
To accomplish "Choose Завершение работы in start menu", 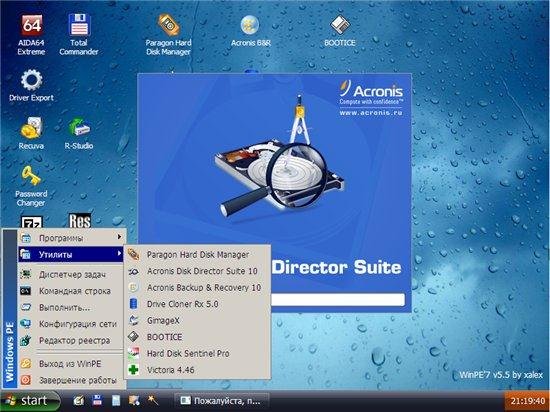I will point(71,380).
